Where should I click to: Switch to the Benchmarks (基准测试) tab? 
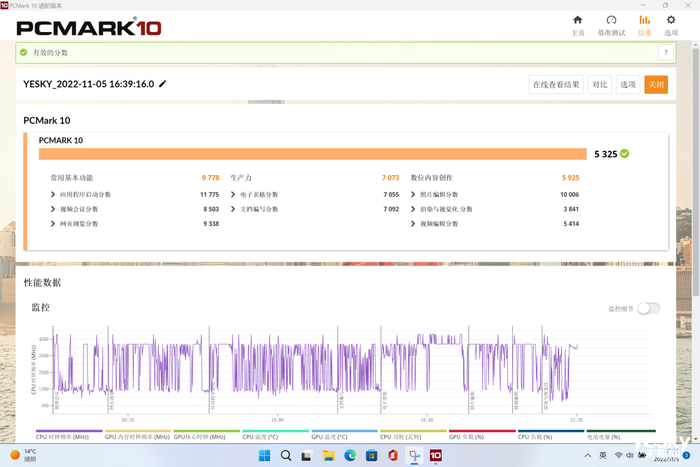pyautogui.click(x=611, y=25)
